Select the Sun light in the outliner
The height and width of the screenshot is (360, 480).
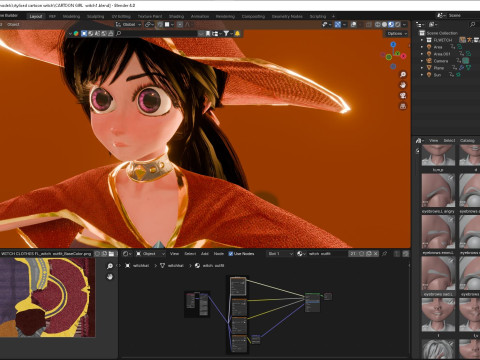(x=437, y=75)
